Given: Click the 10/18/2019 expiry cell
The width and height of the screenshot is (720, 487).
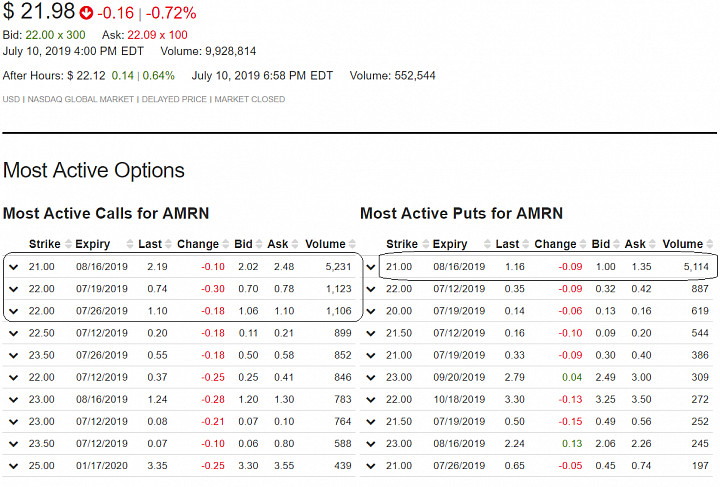Looking at the screenshot, I should (x=459, y=400).
